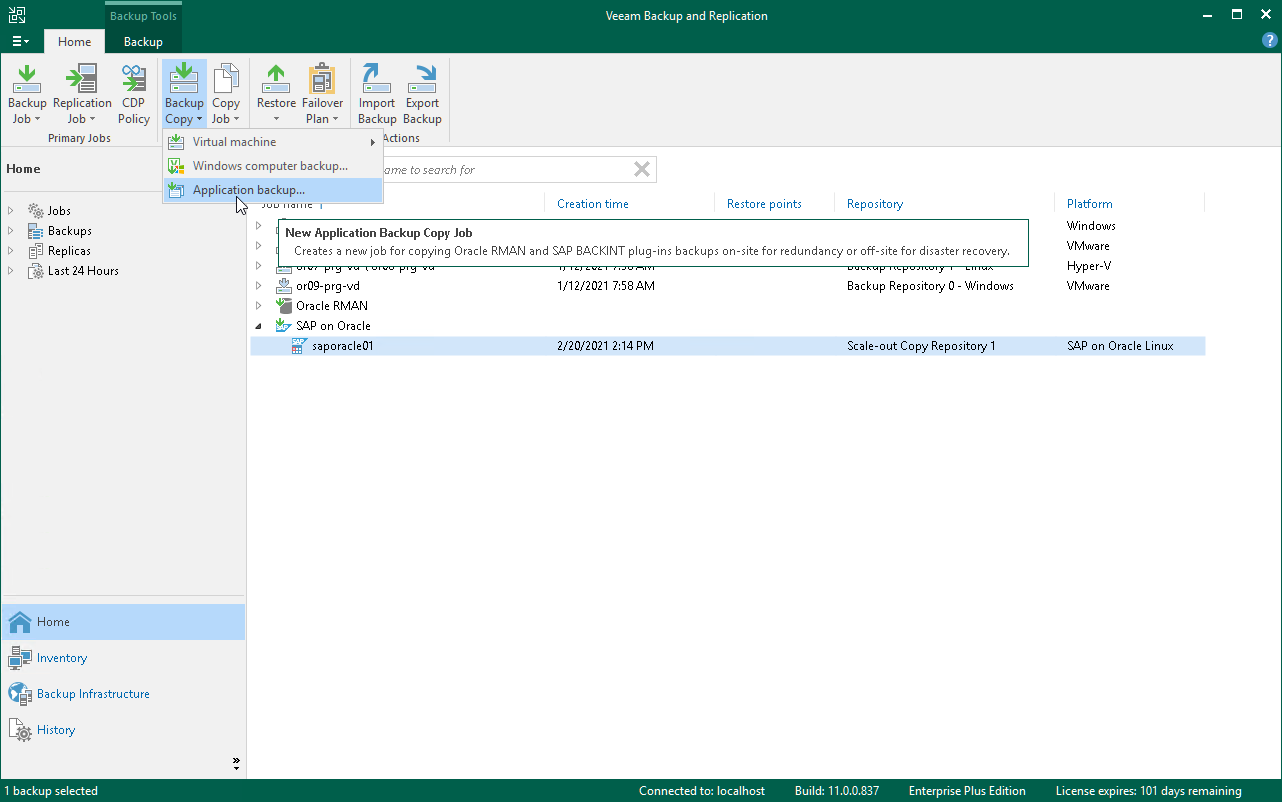1282x802 pixels.
Task: Select Last 24 Hours tree item
Action: coord(83,271)
